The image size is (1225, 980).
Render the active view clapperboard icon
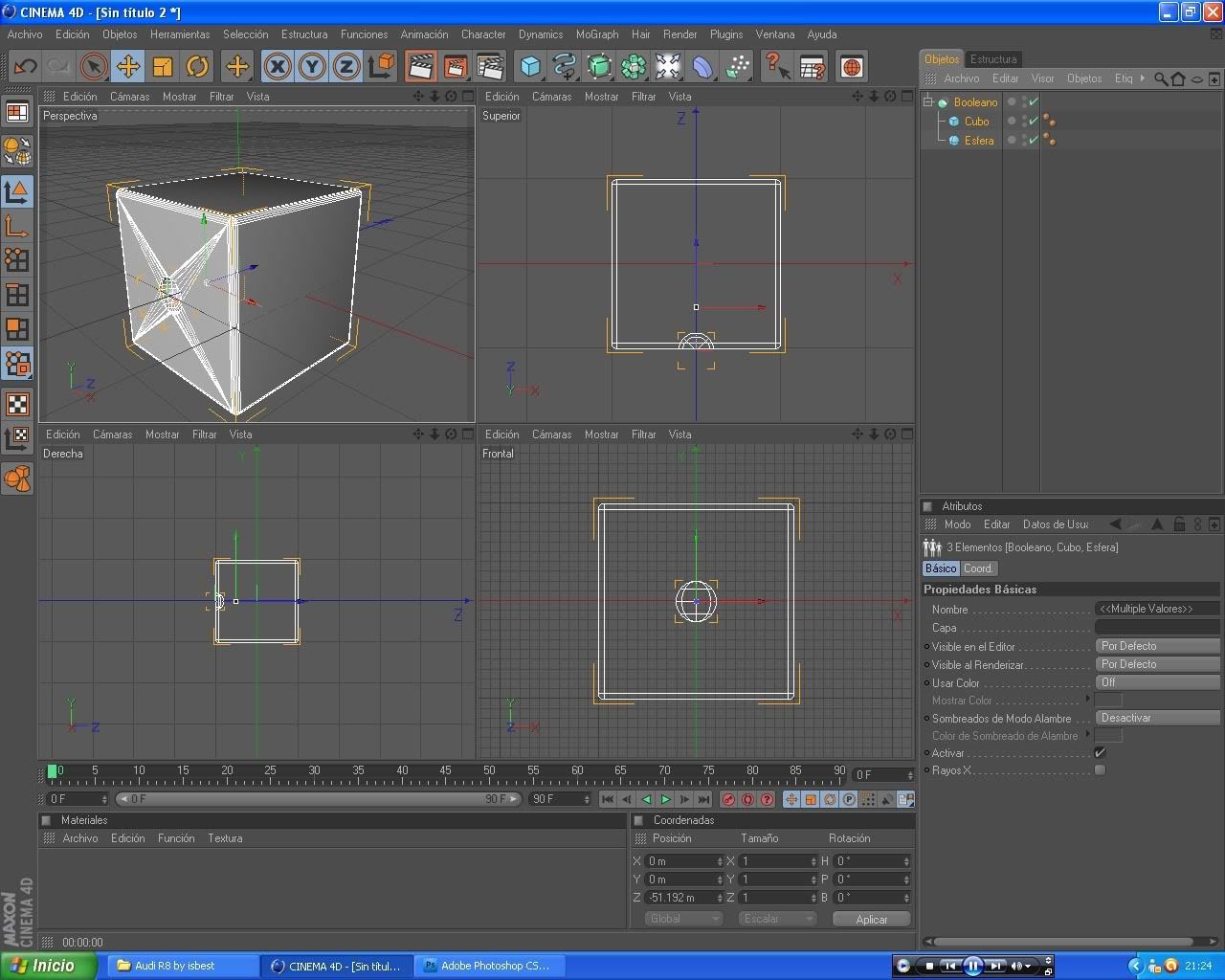coord(421,66)
